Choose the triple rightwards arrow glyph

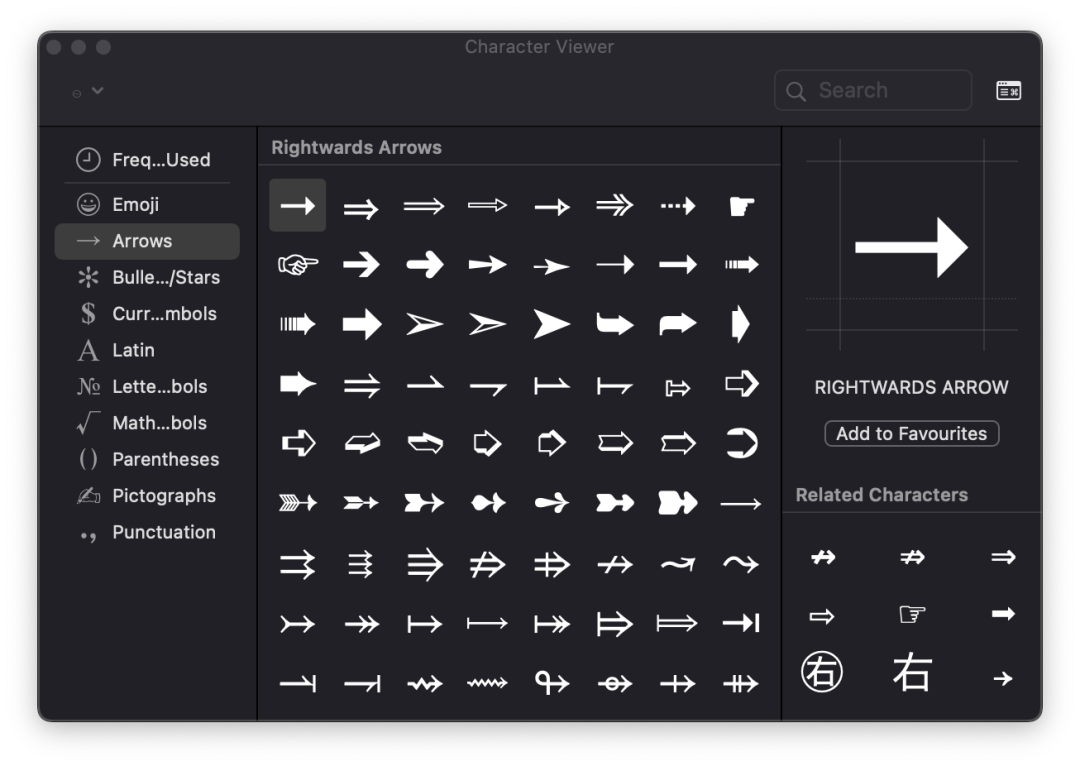pos(424,564)
